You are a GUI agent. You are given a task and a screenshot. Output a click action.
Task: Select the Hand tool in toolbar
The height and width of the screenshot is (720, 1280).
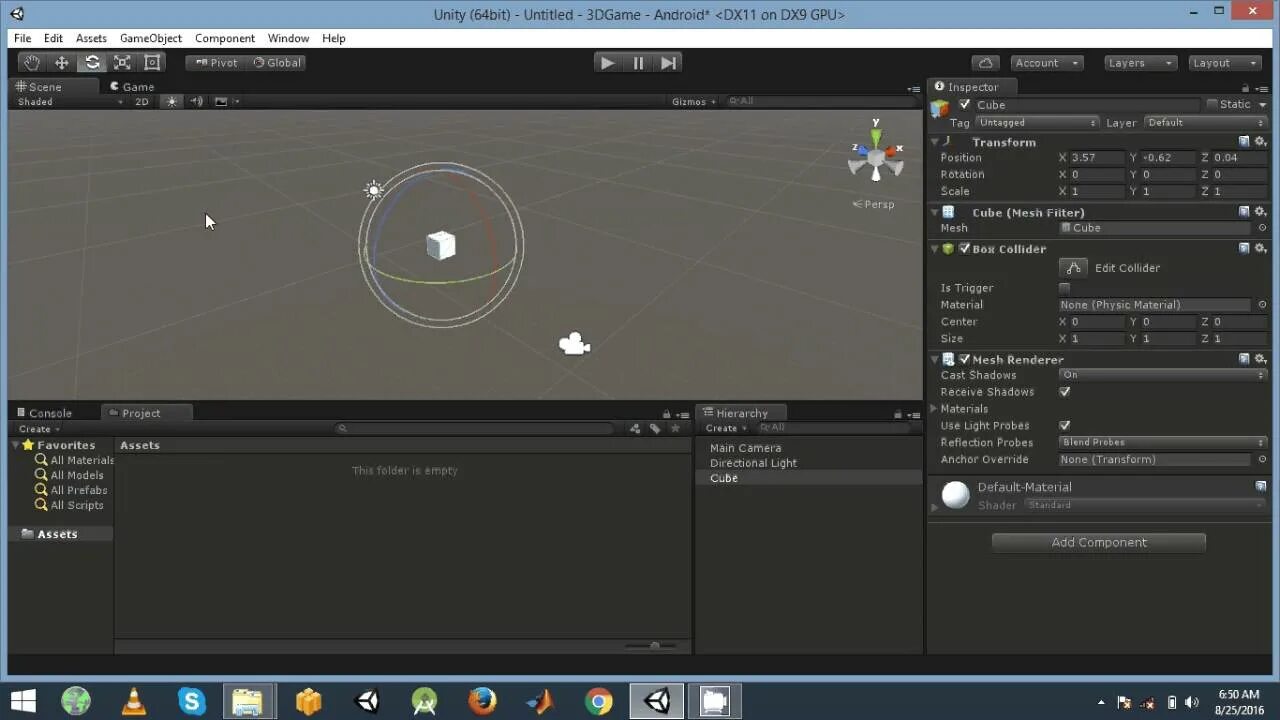click(31, 62)
